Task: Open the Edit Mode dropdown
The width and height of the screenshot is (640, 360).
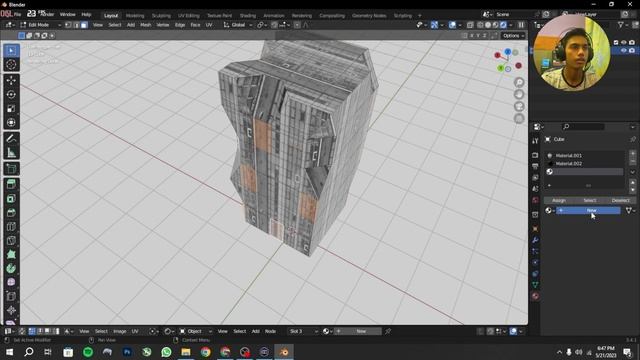Action: coord(40,25)
